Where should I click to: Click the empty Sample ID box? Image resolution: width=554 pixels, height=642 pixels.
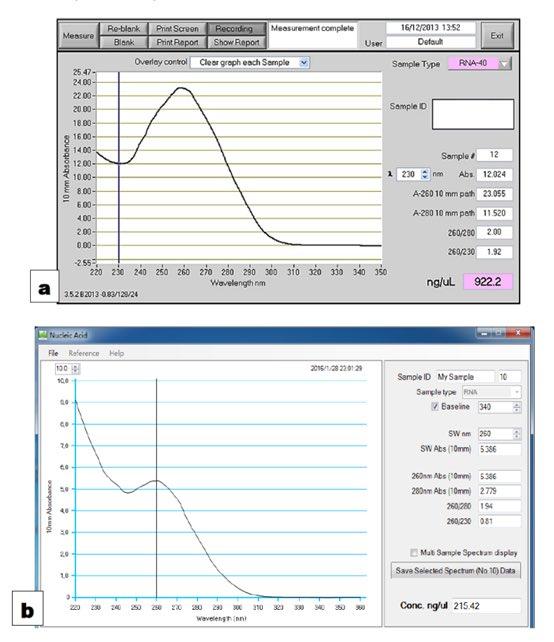tap(473, 114)
